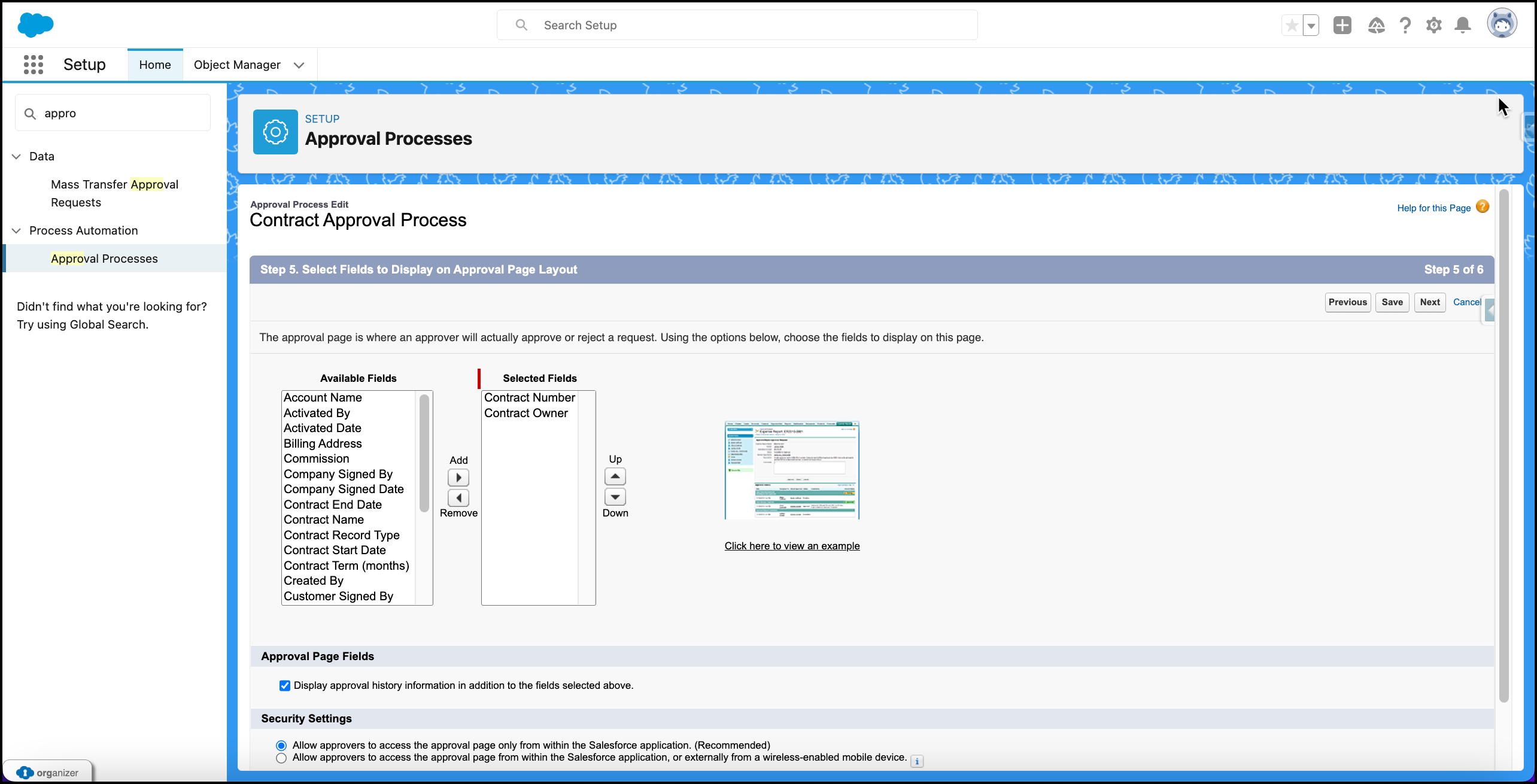Open the Help for this Page link
Viewport: 1537px width, 784px height.
click(1433, 208)
